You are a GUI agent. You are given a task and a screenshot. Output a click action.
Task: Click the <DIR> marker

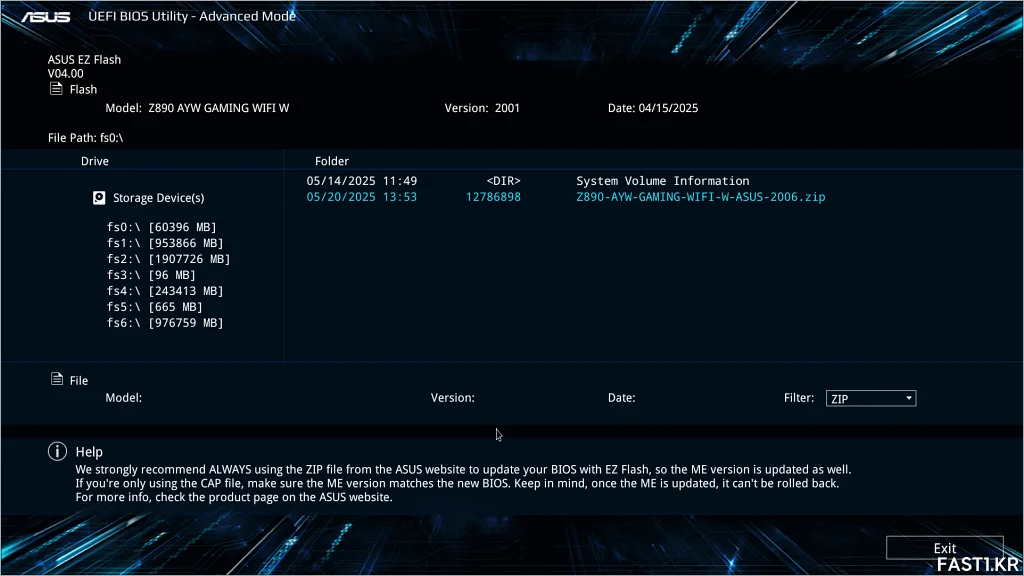tap(504, 181)
